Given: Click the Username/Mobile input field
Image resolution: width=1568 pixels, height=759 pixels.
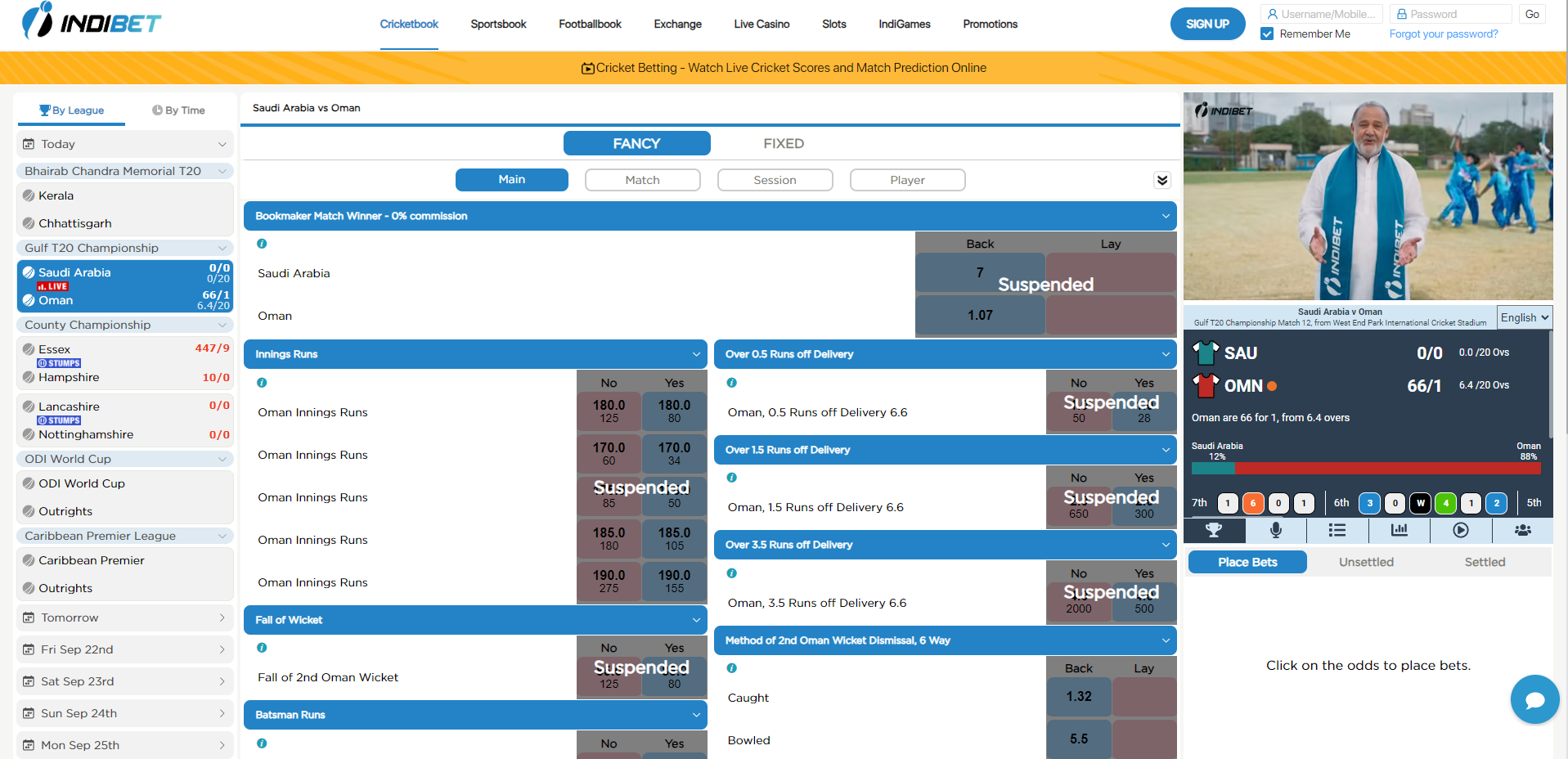Looking at the screenshot, I should click(1321, 14).
